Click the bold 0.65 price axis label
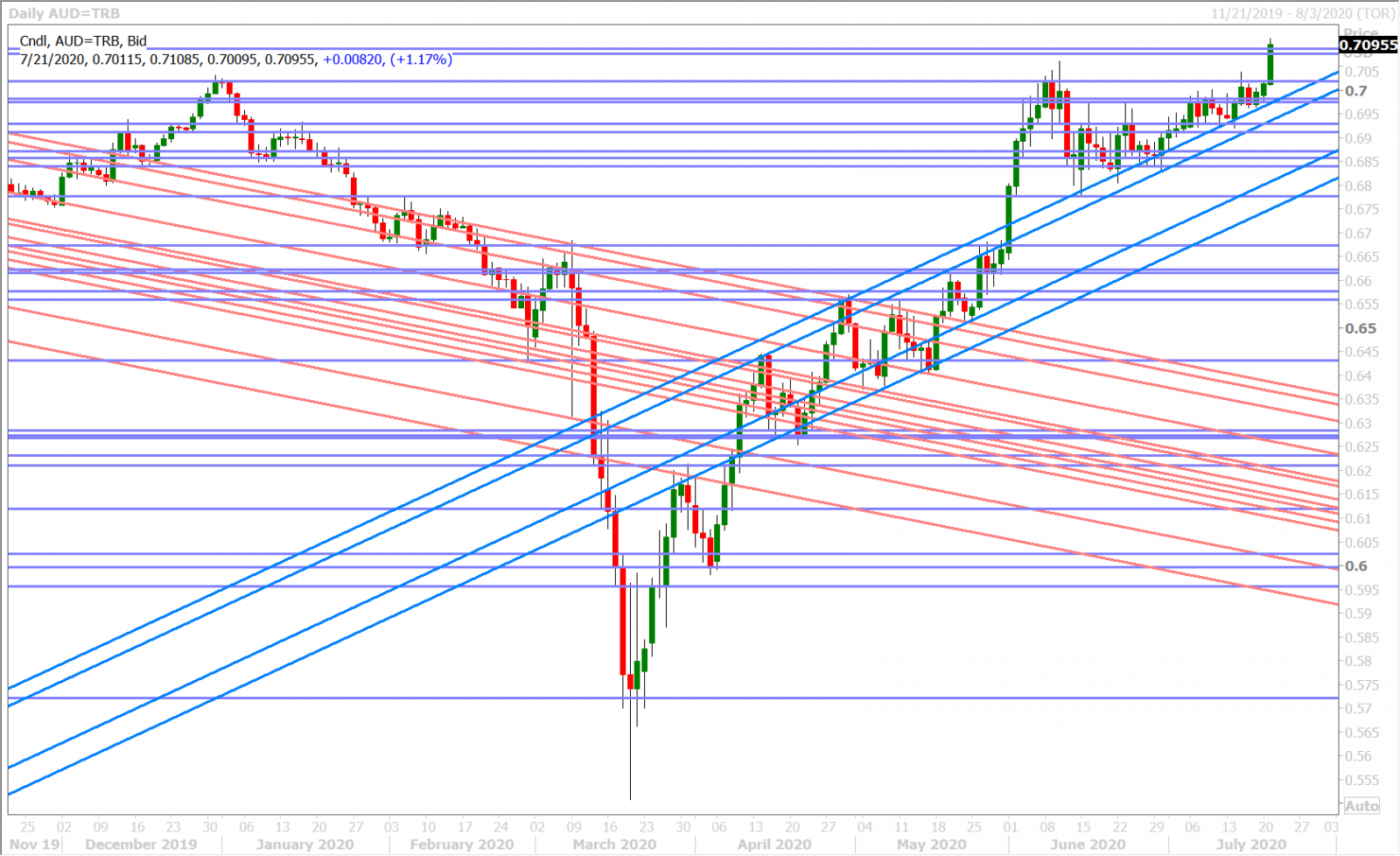This screenshot has height=856, width=1400. tap(1361, 328)
